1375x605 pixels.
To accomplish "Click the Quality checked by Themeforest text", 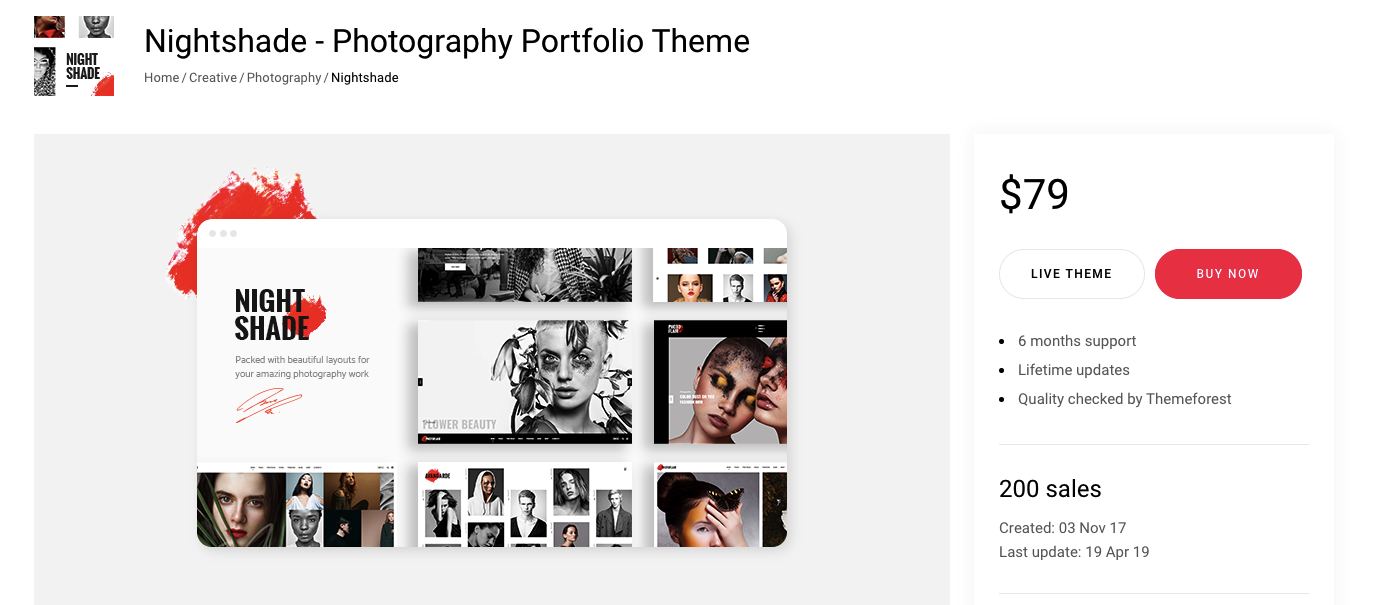I will 1124,399.
